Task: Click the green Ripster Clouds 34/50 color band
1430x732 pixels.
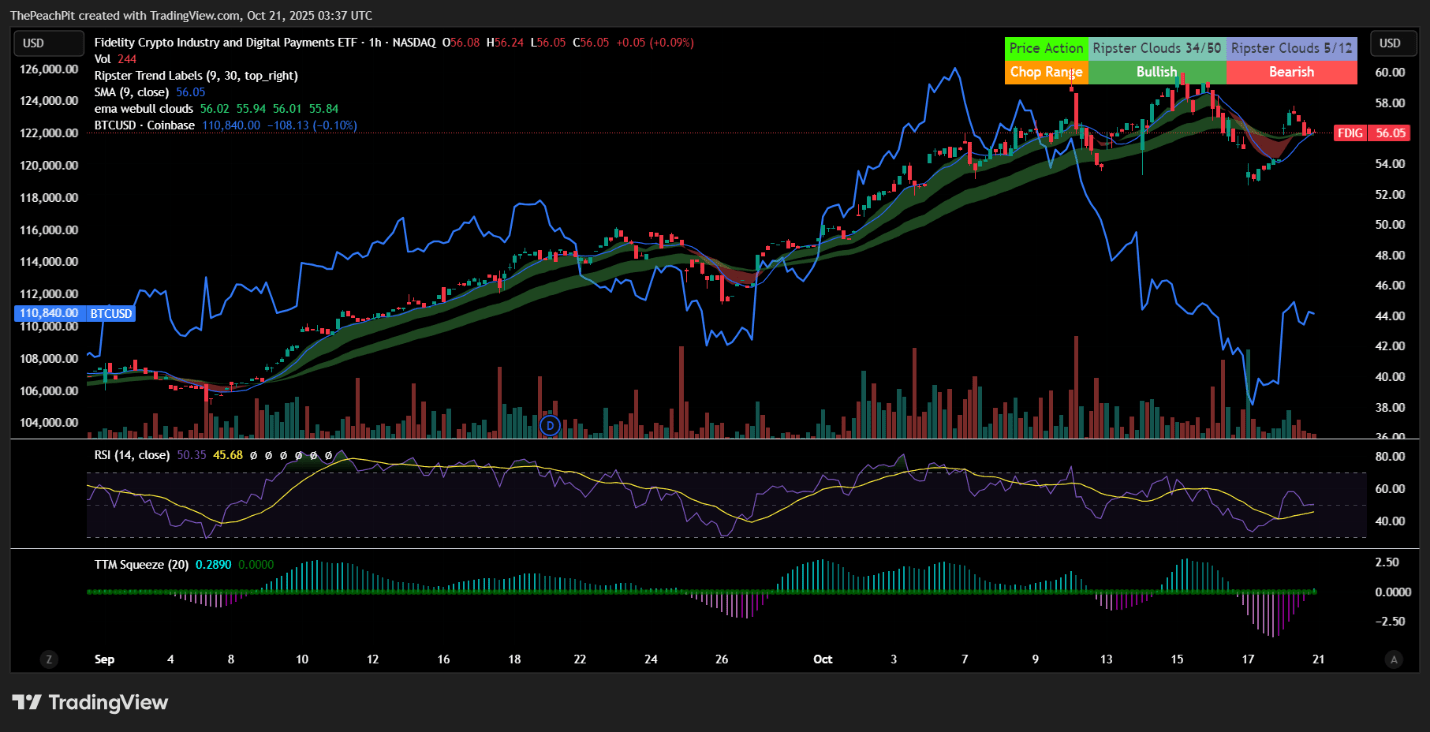Action: 1157,47
